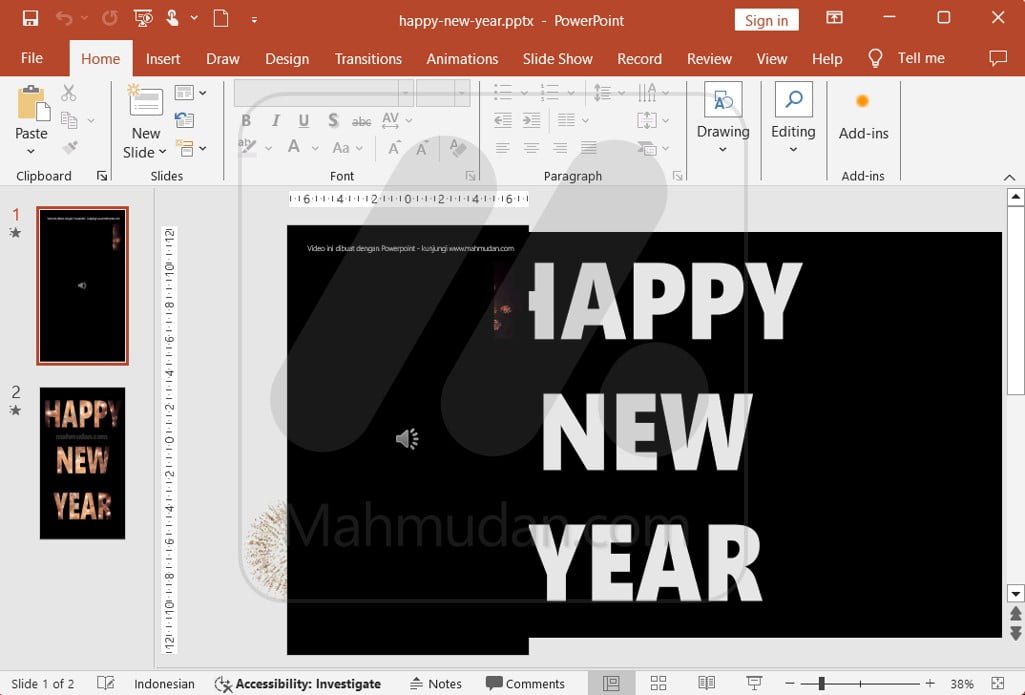Start Slide Show from status bar

click(755, 683)
